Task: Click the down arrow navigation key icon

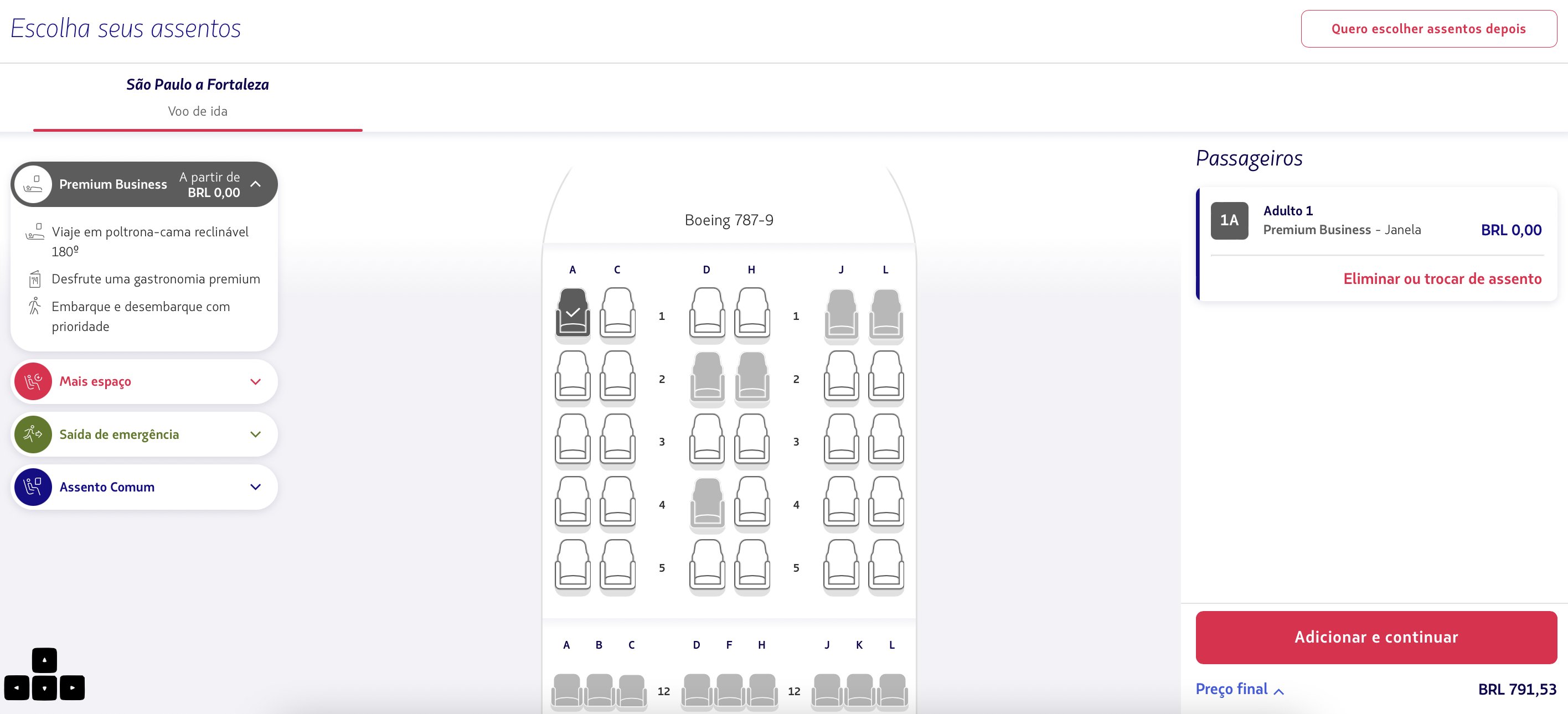Action: pos(44,688)
